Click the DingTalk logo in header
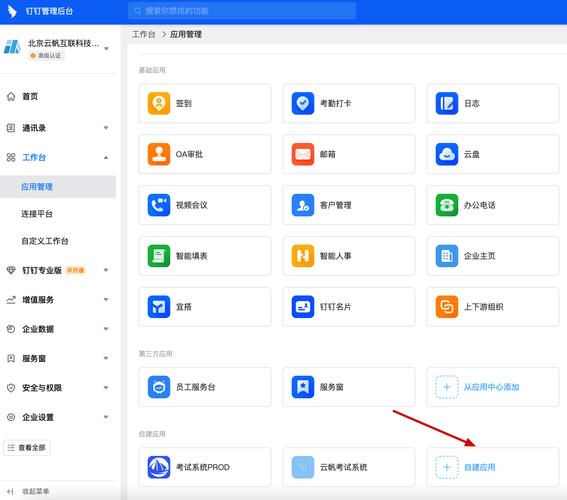This screenshot has width=567, height=500. [x=12, y=11]
